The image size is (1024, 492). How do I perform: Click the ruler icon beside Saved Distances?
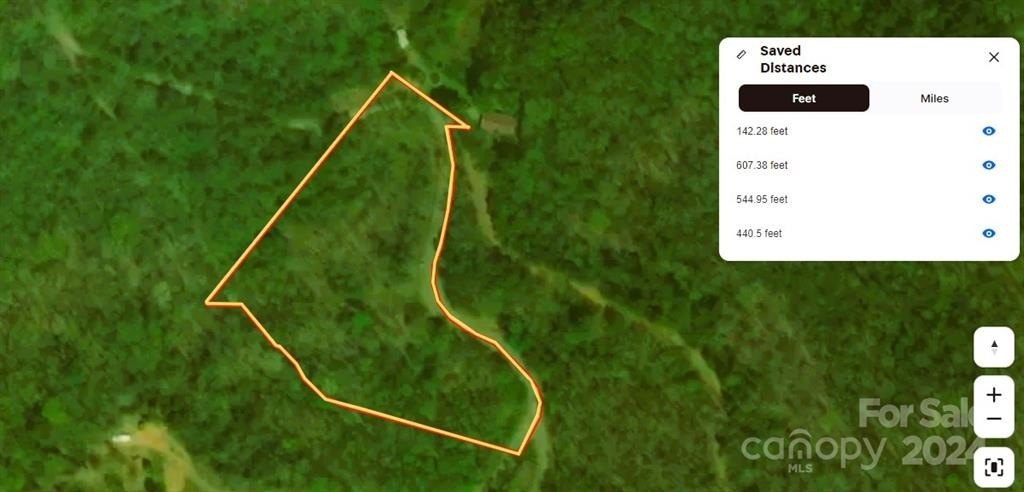tap(741, 55)
